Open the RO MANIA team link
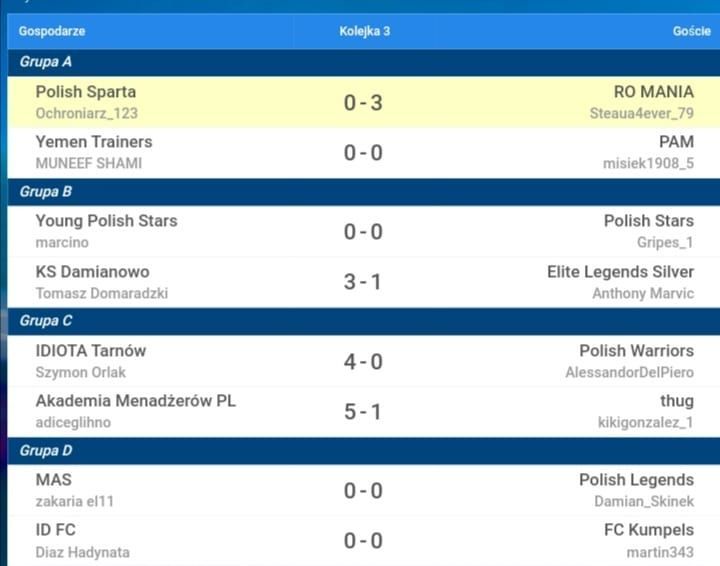This screenshot has width=720, height=566. (x=653, y=92)
